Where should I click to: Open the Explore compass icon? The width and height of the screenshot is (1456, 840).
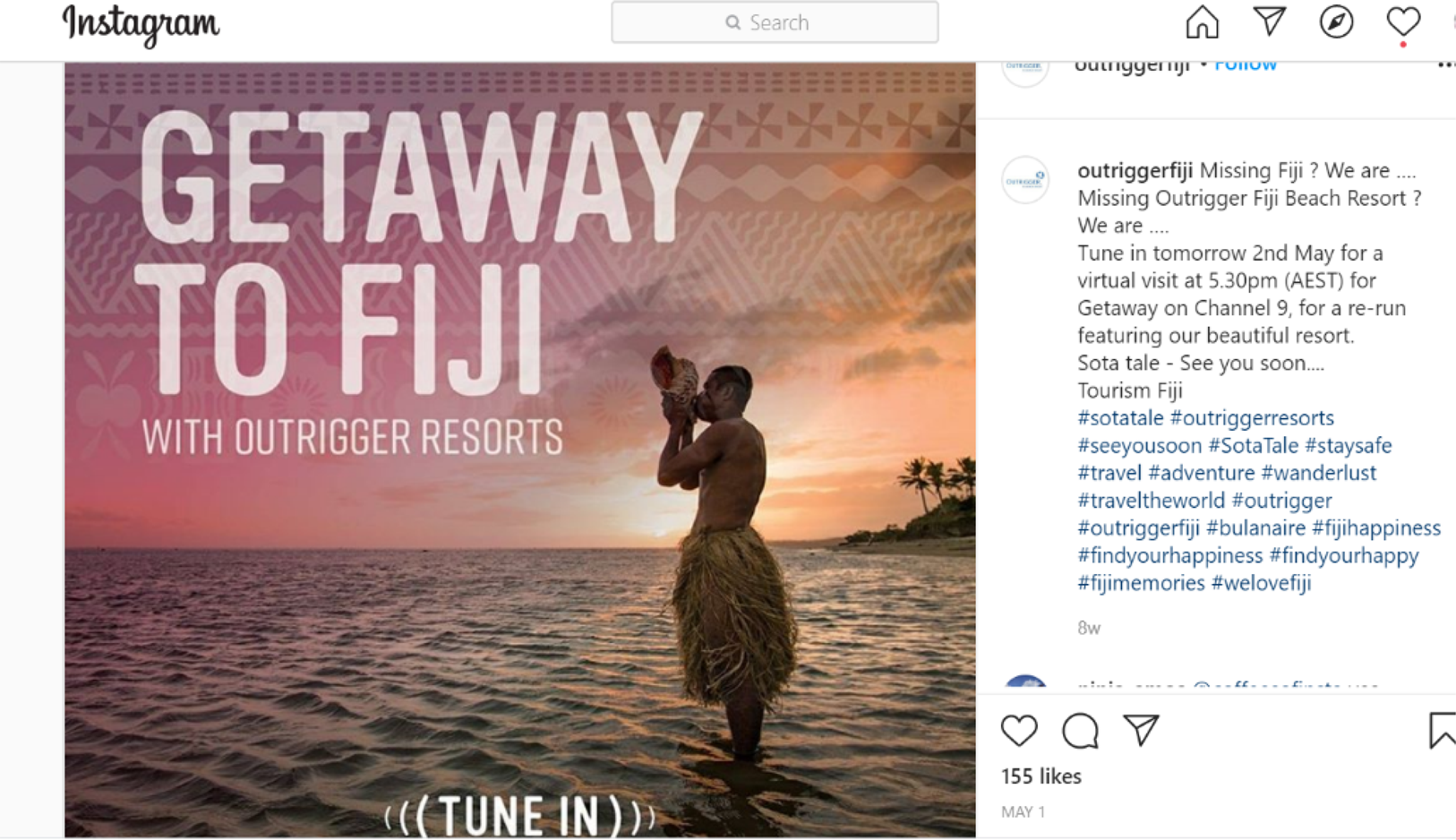click(1336, 22)
